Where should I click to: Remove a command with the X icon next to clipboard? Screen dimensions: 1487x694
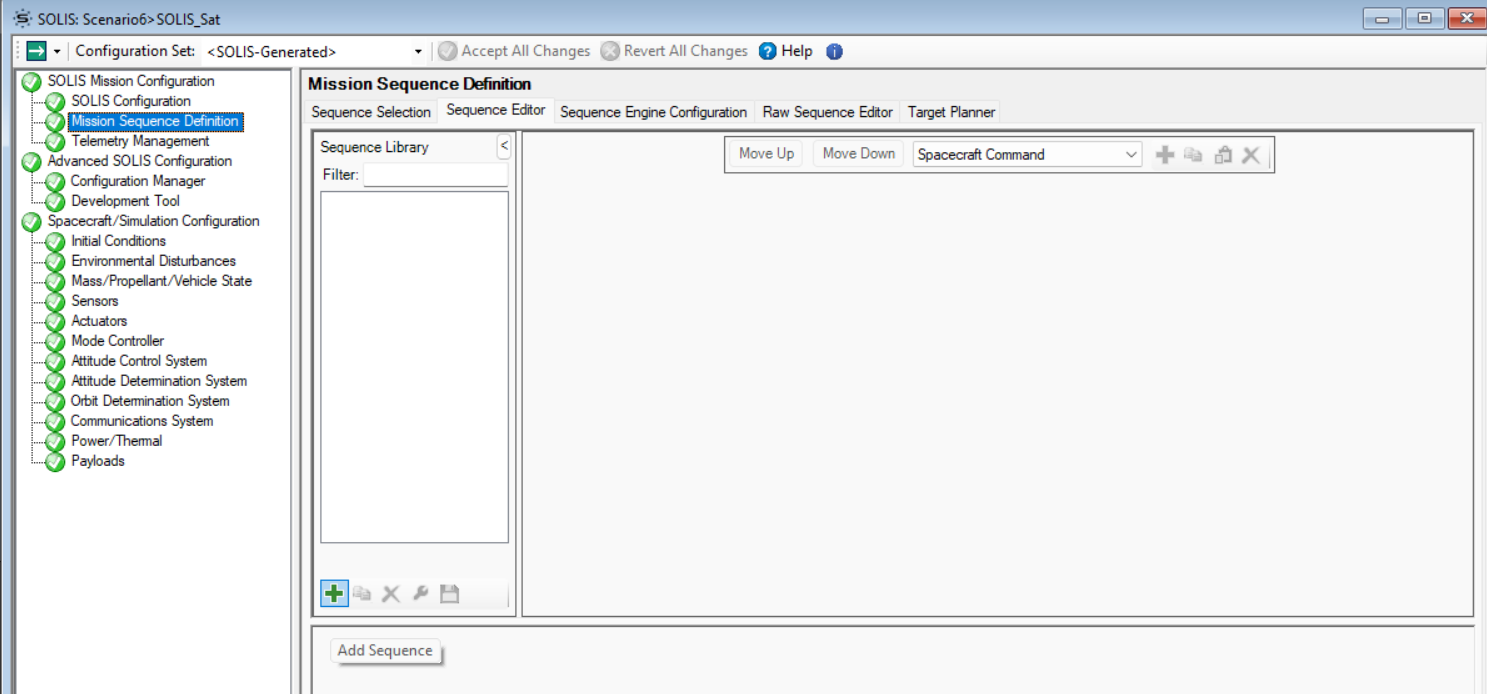[1250, 154]
